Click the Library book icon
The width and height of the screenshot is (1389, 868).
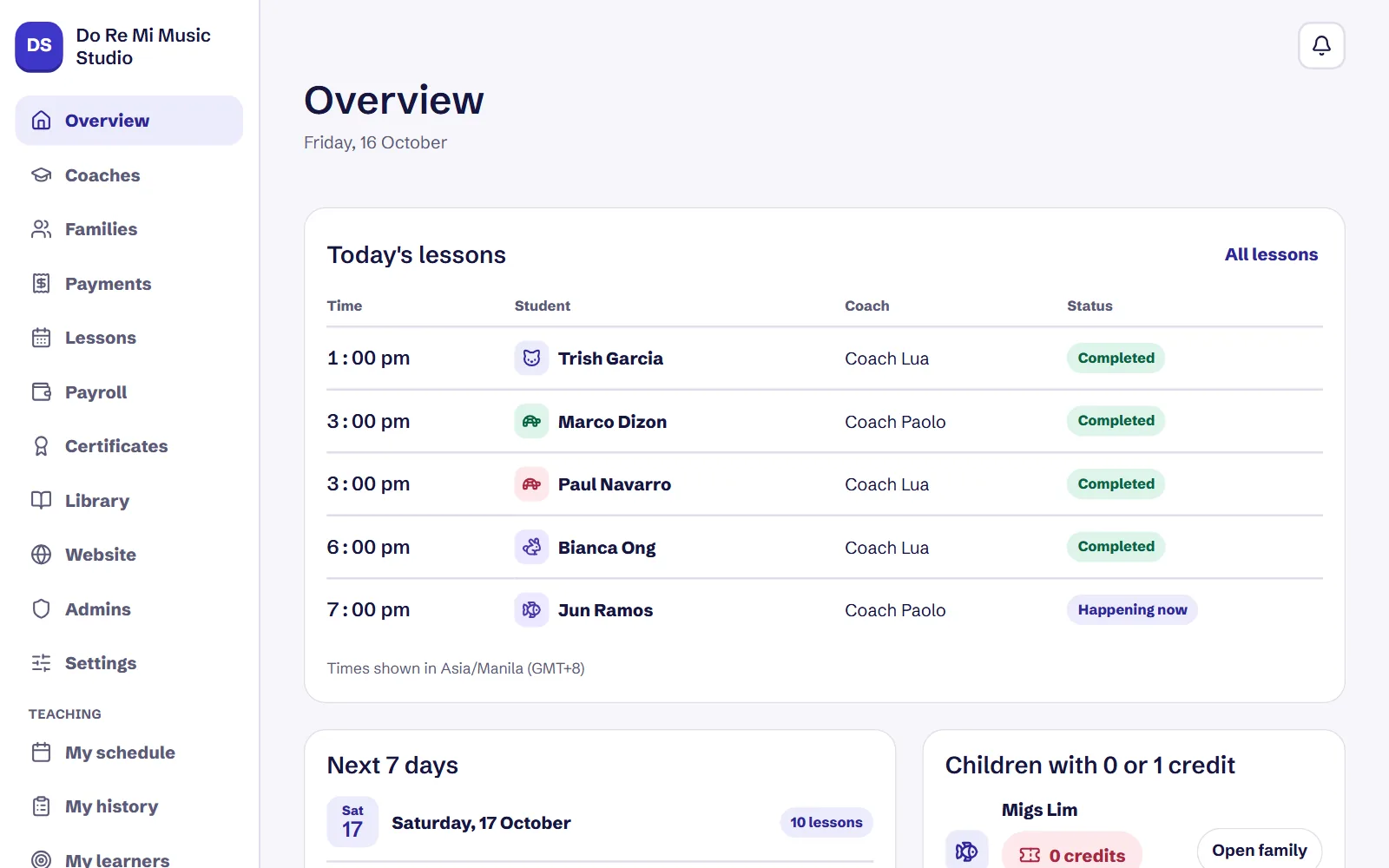41,501
